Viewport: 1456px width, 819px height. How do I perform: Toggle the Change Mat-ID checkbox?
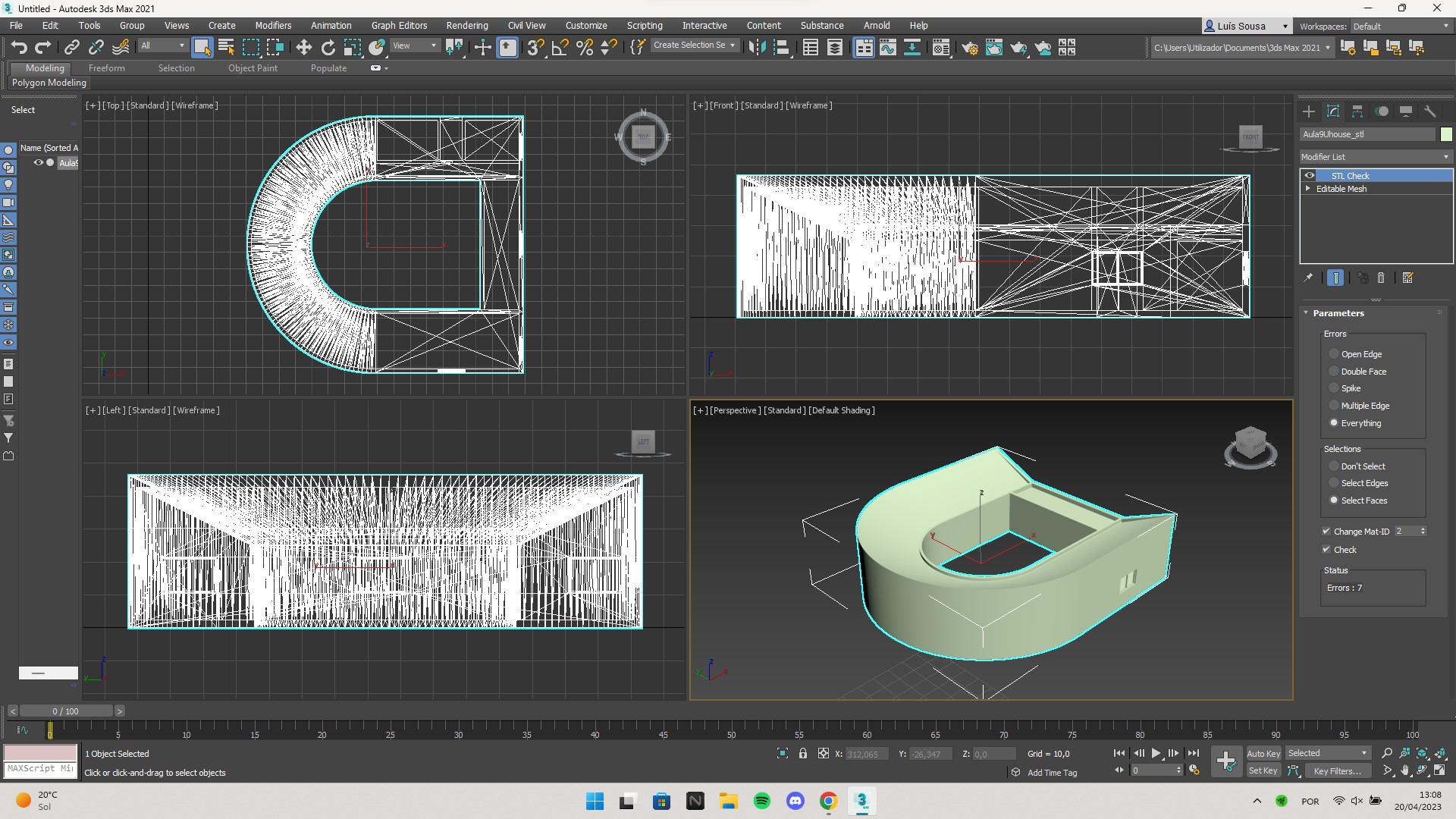point(1326,532)
